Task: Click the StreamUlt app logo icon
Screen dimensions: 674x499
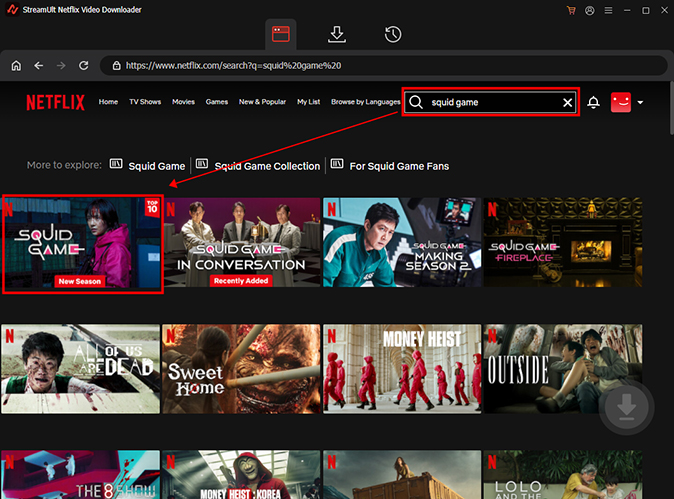Action: pos(12,9)
